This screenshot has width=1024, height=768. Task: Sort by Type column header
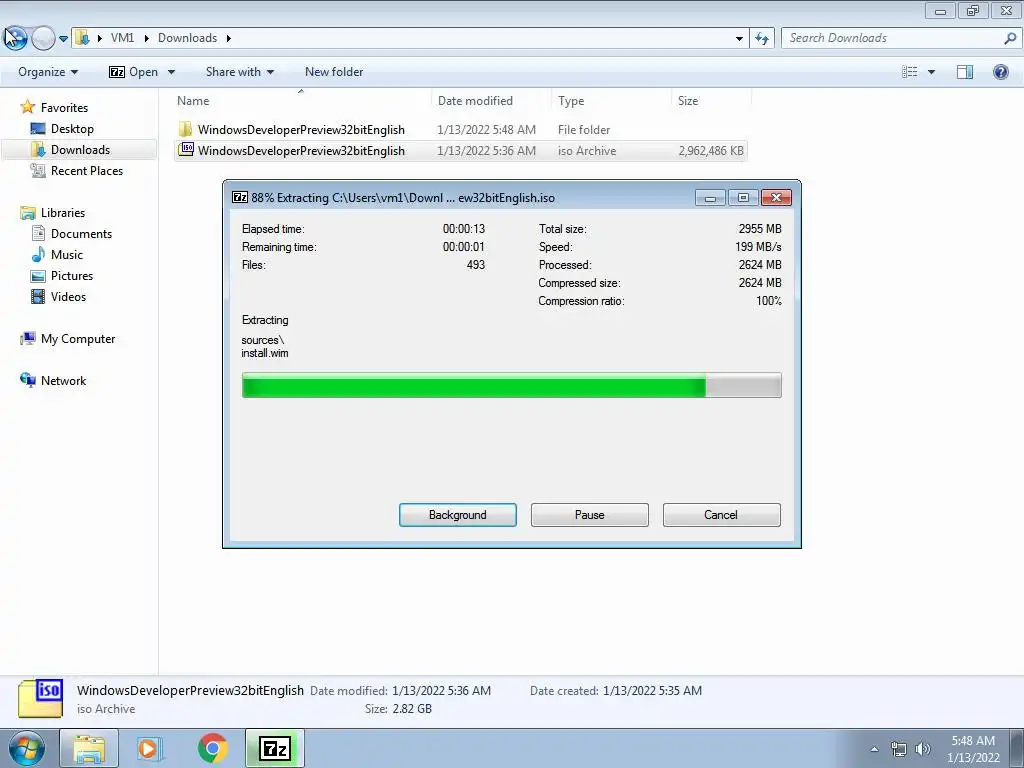[571, 101]
